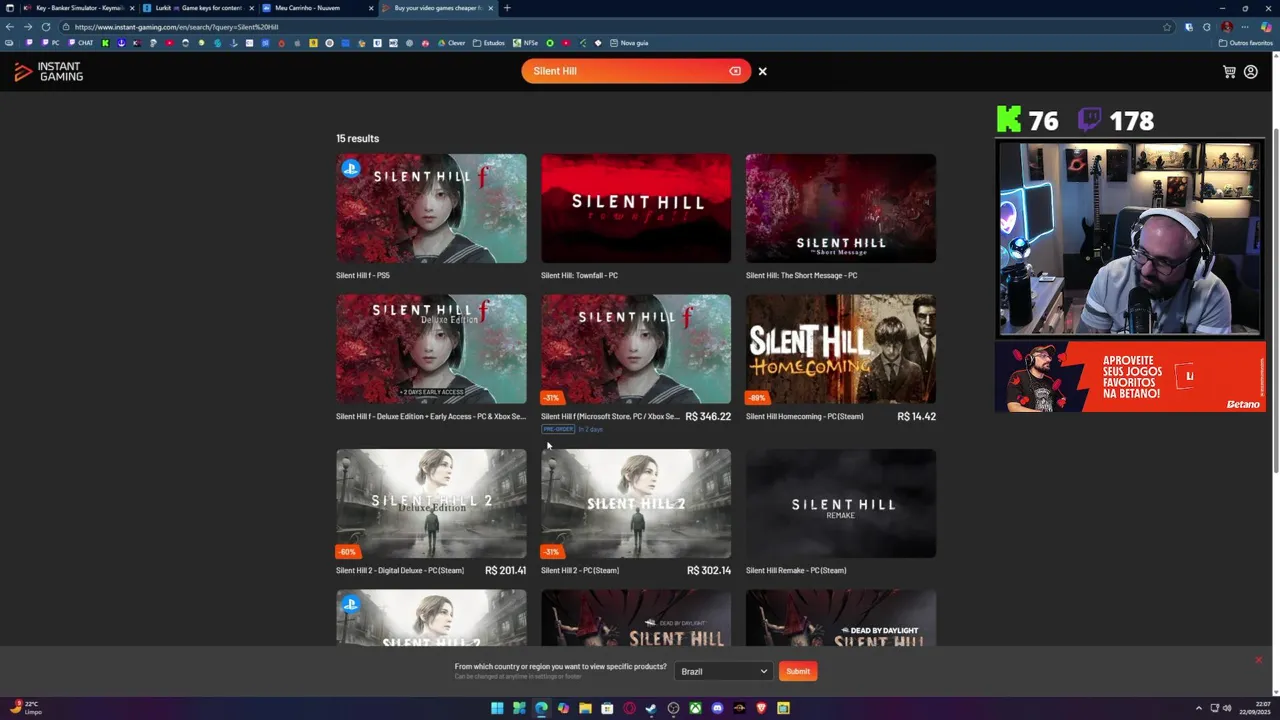Screen dimensions: 1280x720
Task: Click the browser back arrow
Action: [10, 27]
